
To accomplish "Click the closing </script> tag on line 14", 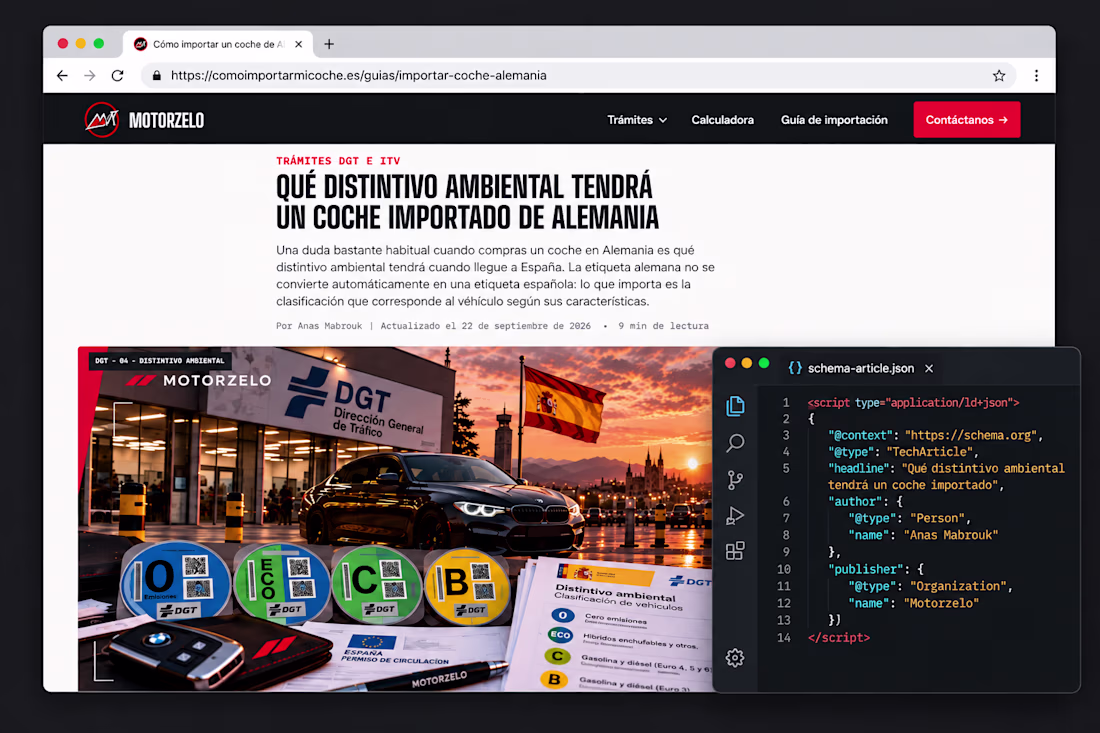I will tap(839, 638).
